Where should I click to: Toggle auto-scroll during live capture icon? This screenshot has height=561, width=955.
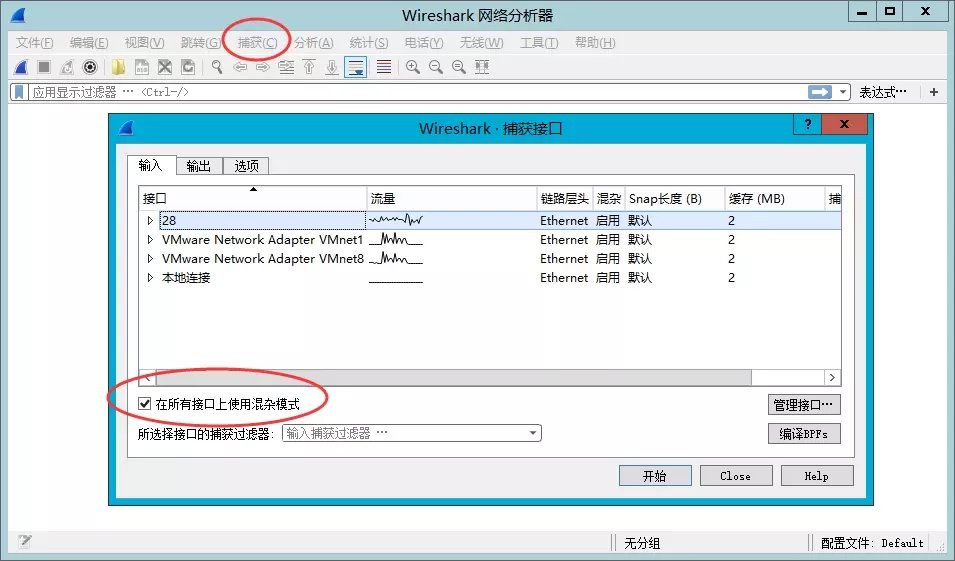[x=355, y=67]
